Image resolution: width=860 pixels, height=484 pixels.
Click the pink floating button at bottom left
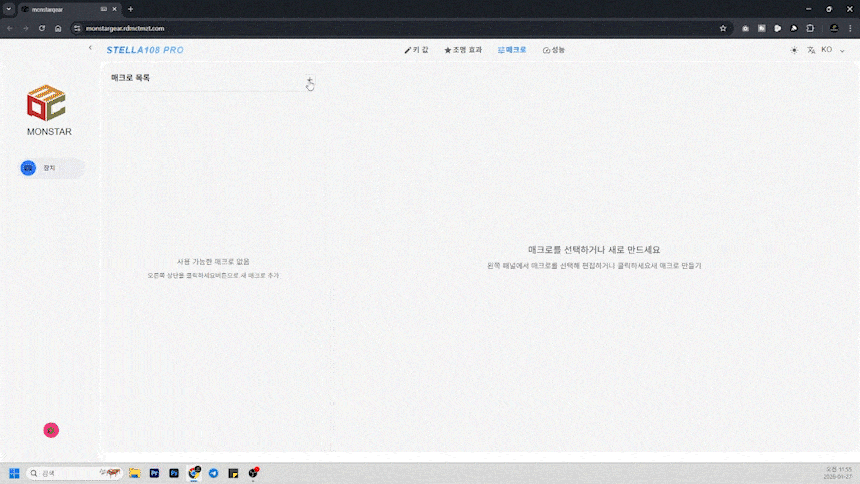51,430
